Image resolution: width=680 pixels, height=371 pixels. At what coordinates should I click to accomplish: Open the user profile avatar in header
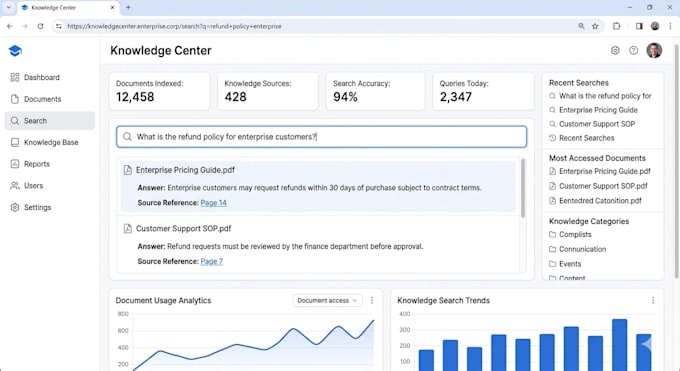[654, 50]
